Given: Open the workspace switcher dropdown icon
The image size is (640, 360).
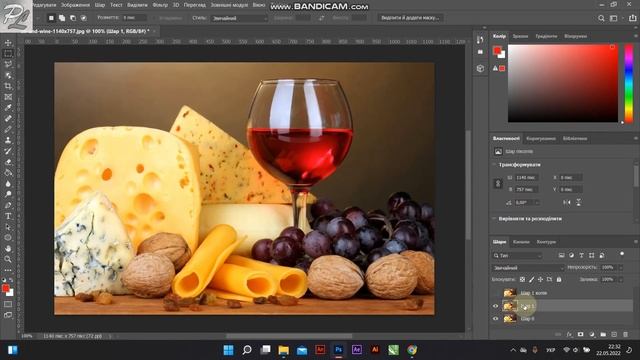Looking at the screenshot, I should [x=613, y=18].
